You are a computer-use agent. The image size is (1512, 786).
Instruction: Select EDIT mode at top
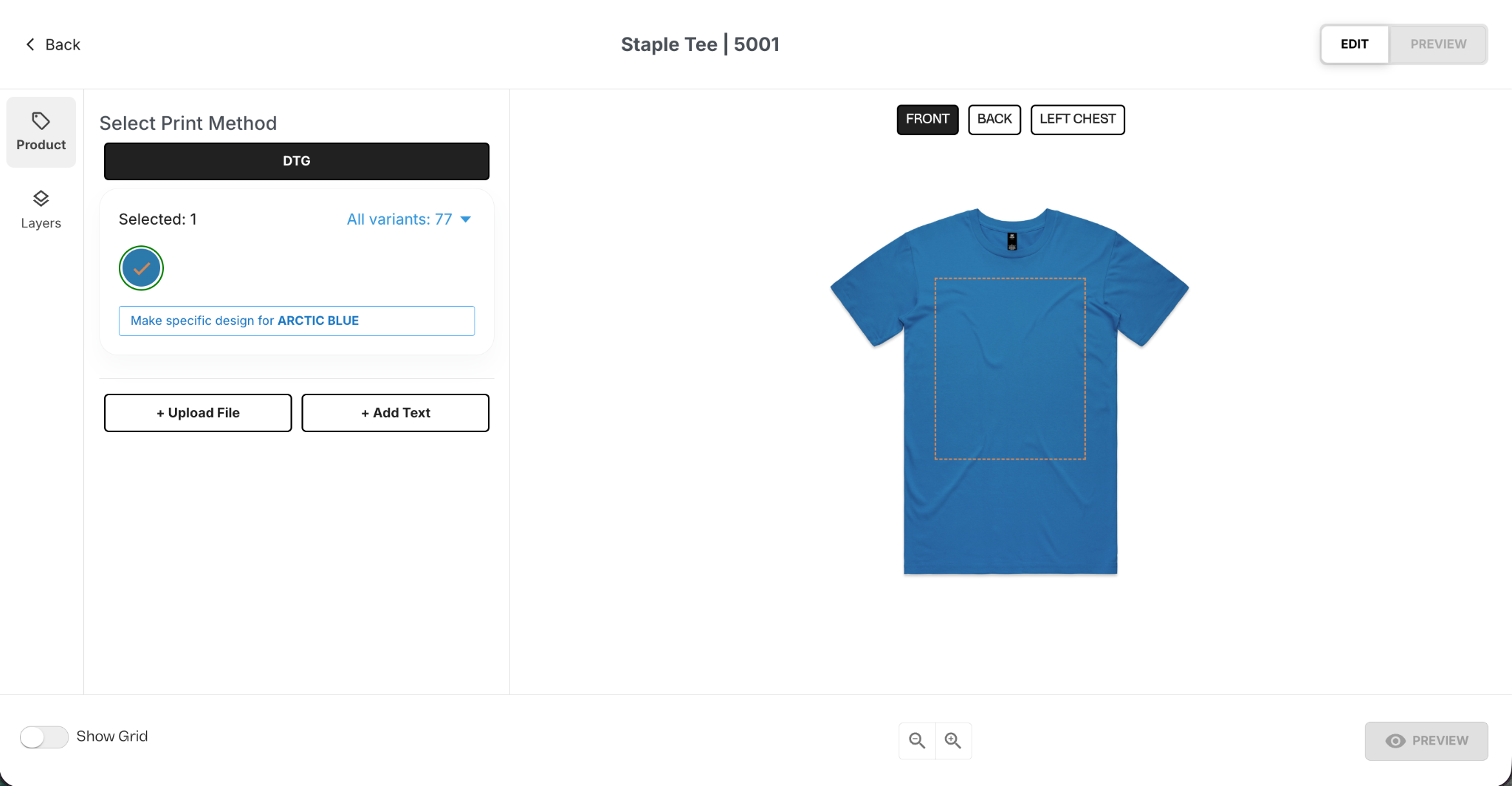[1354, 44]
